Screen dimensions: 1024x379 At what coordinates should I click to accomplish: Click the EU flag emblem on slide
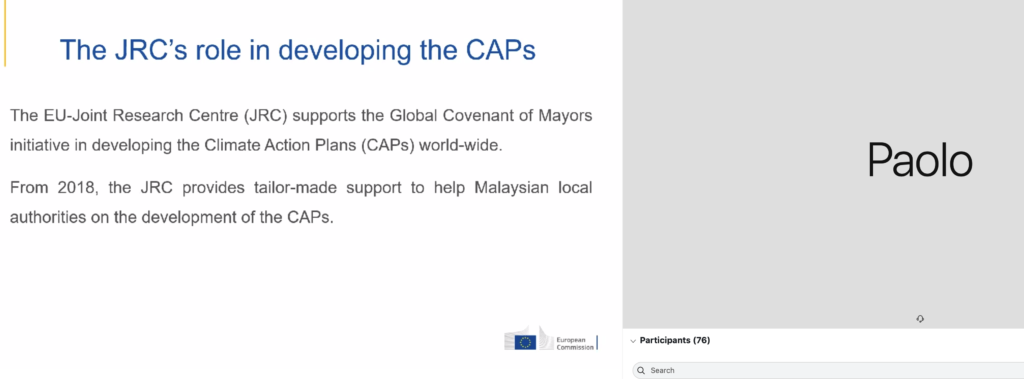point(524,342)
